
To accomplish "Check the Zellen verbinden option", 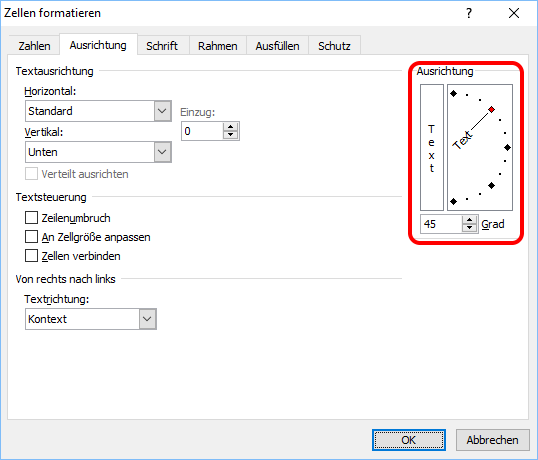I will point(31,256).
